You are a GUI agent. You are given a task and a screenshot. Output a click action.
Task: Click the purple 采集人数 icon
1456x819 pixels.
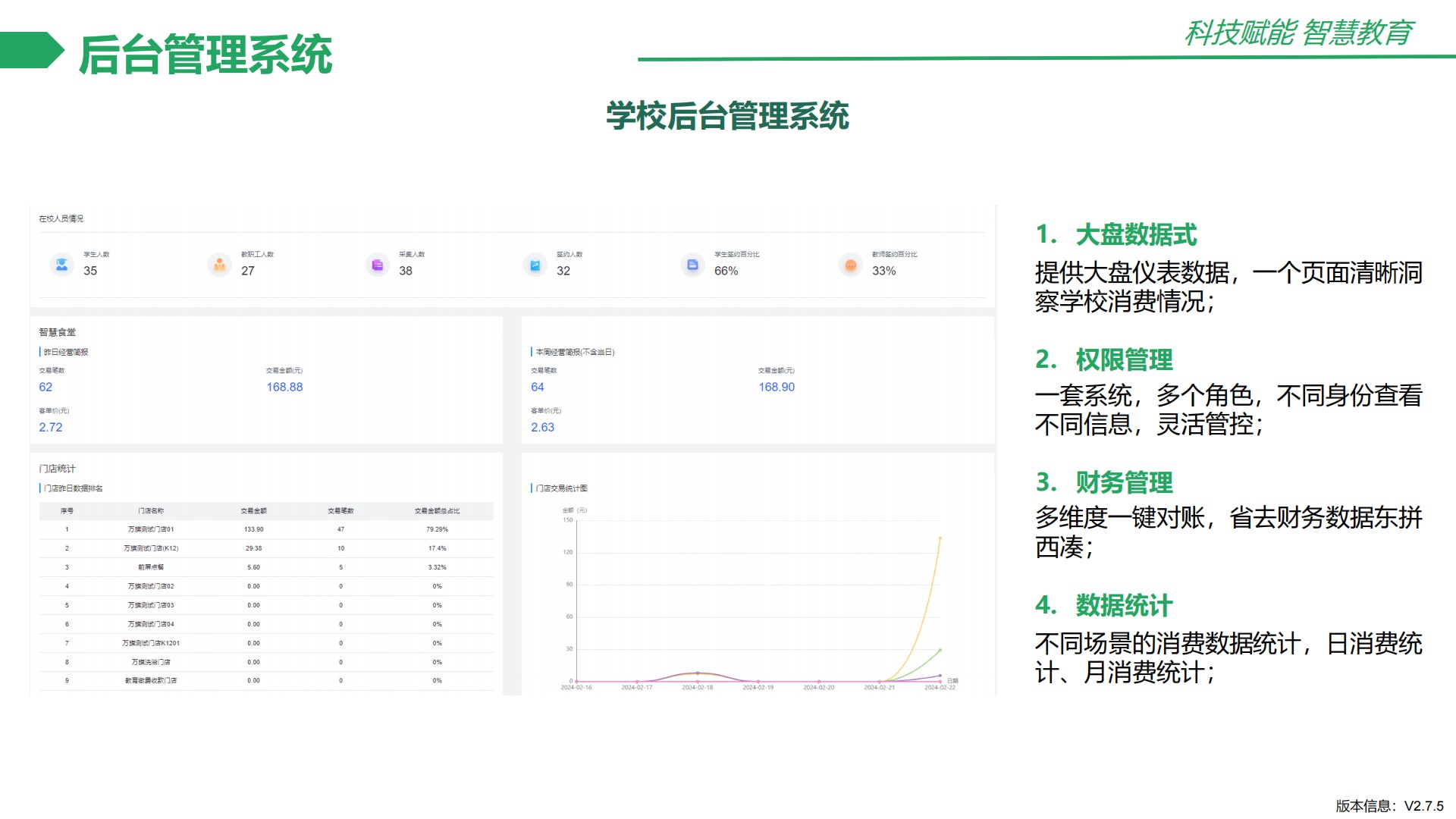tap(377, 265)
